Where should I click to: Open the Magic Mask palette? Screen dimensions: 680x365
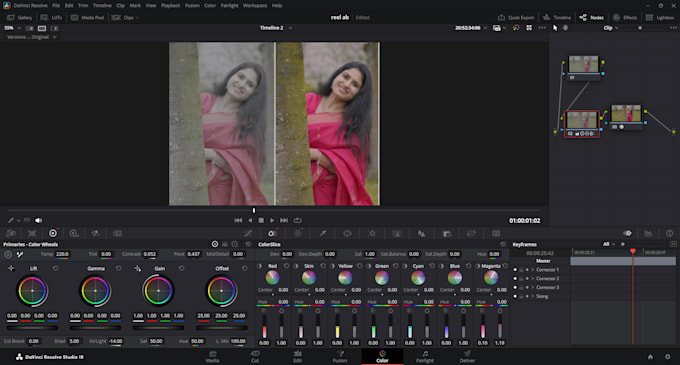(397, 233)
